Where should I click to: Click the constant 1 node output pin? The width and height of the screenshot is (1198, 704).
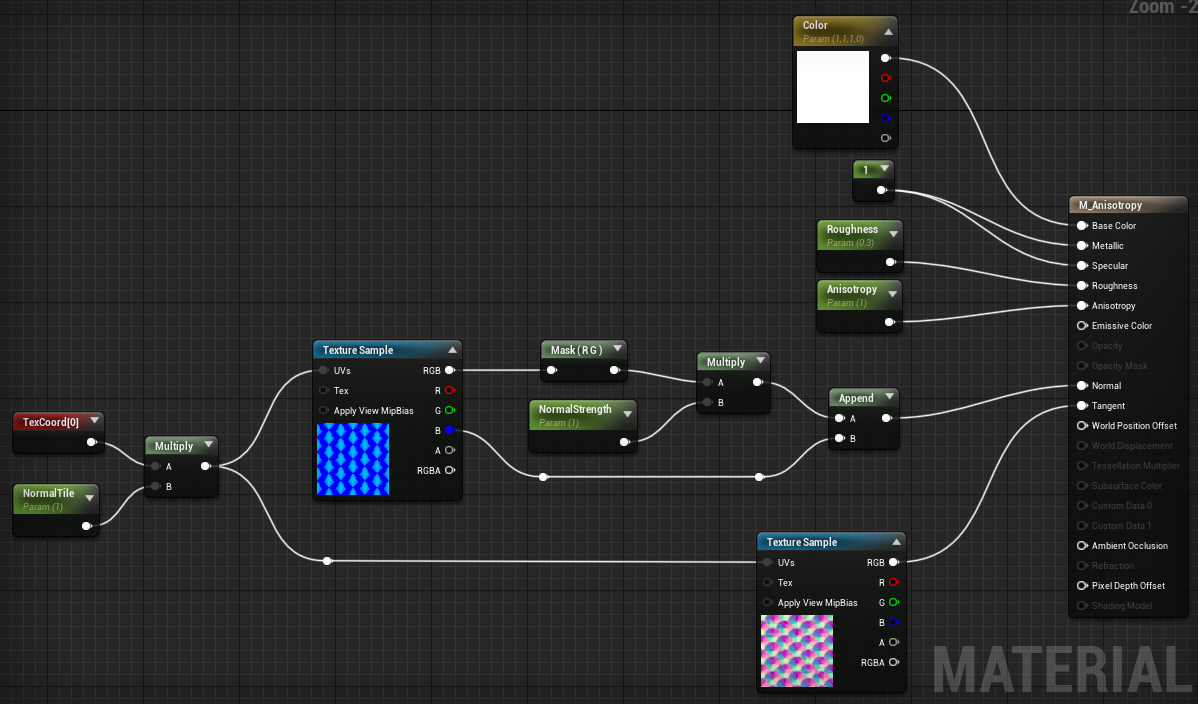[882, 190]
